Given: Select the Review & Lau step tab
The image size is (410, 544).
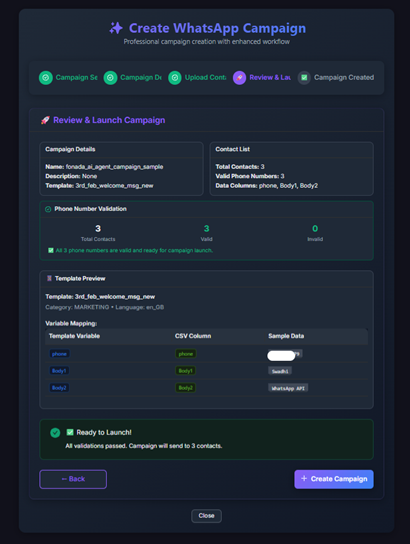Looking at the screenshot, I should [x=262, y=78].
